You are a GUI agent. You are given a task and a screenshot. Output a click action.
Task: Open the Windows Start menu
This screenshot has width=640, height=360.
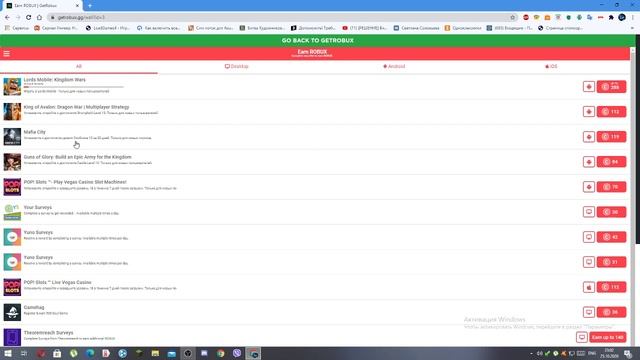pyautogui.click(x=8, y=353)
